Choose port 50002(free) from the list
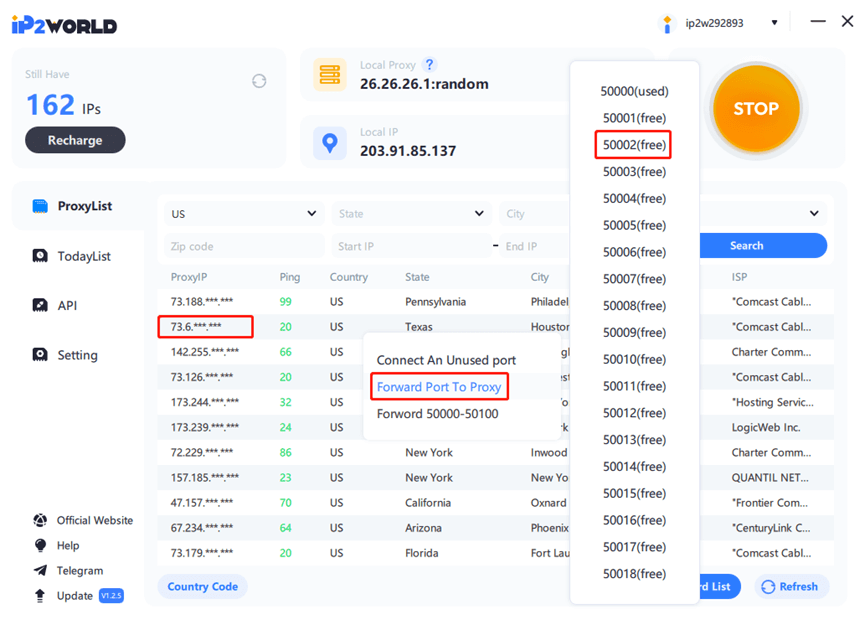The image size is (865, 625). tap(634, 145)
